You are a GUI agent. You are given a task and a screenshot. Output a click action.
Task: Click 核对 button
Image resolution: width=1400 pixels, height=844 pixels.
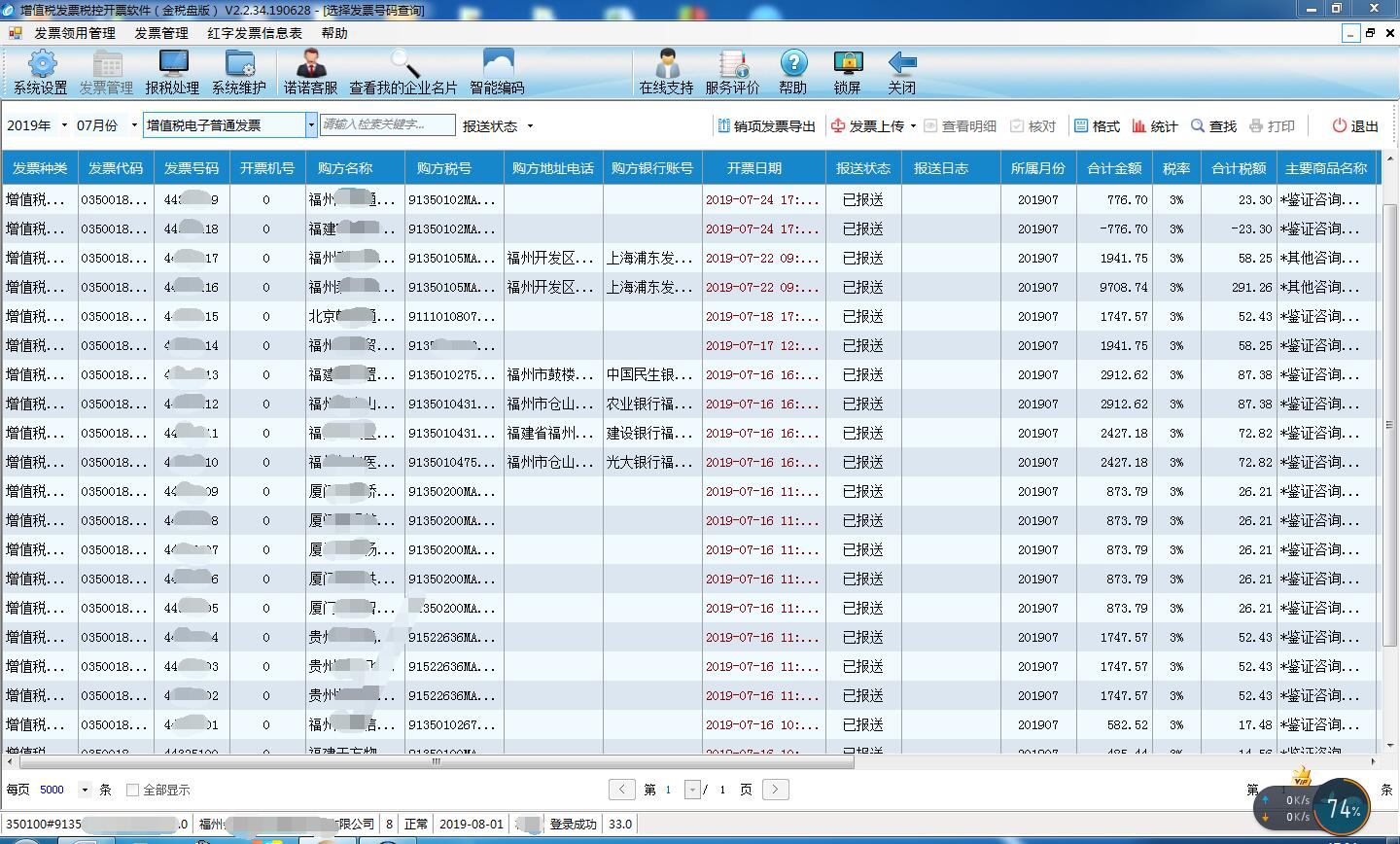pos(1032,126)
